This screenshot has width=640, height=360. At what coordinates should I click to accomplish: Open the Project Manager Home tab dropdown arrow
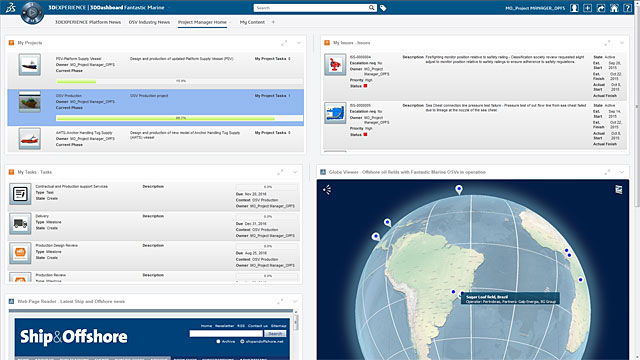[x=230, y=22]
